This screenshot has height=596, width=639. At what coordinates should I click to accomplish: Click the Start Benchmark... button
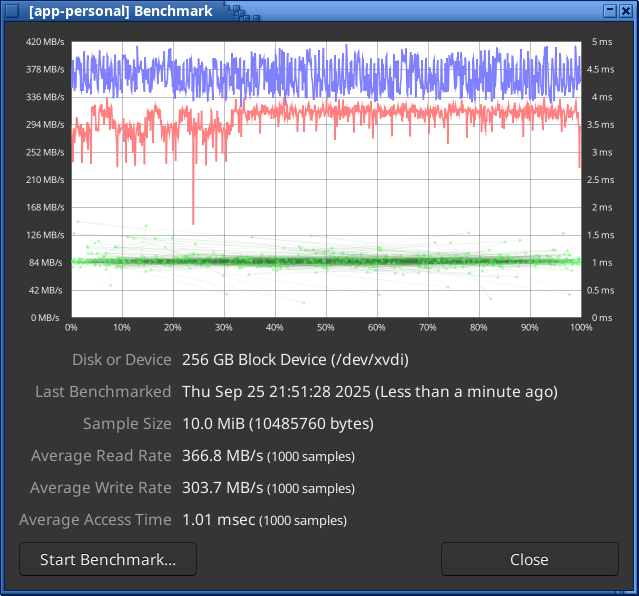[x=108, y=559]
